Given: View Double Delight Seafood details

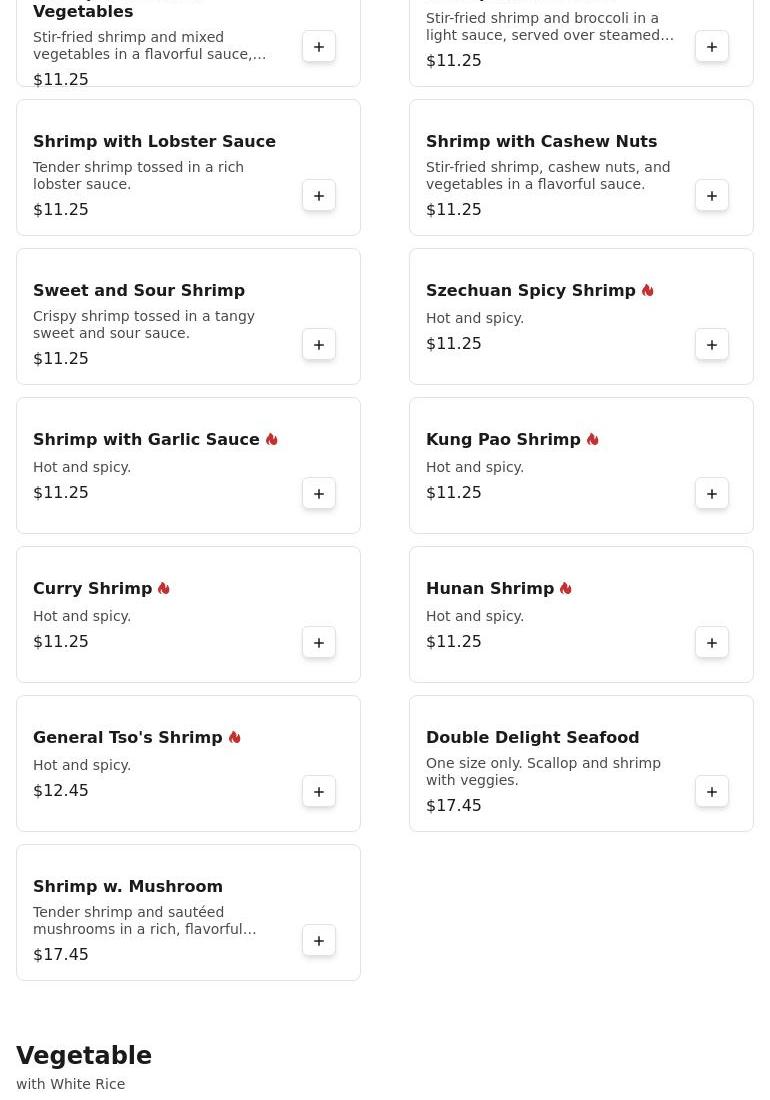Looking at the screenshot, I should tap(532, 738).
